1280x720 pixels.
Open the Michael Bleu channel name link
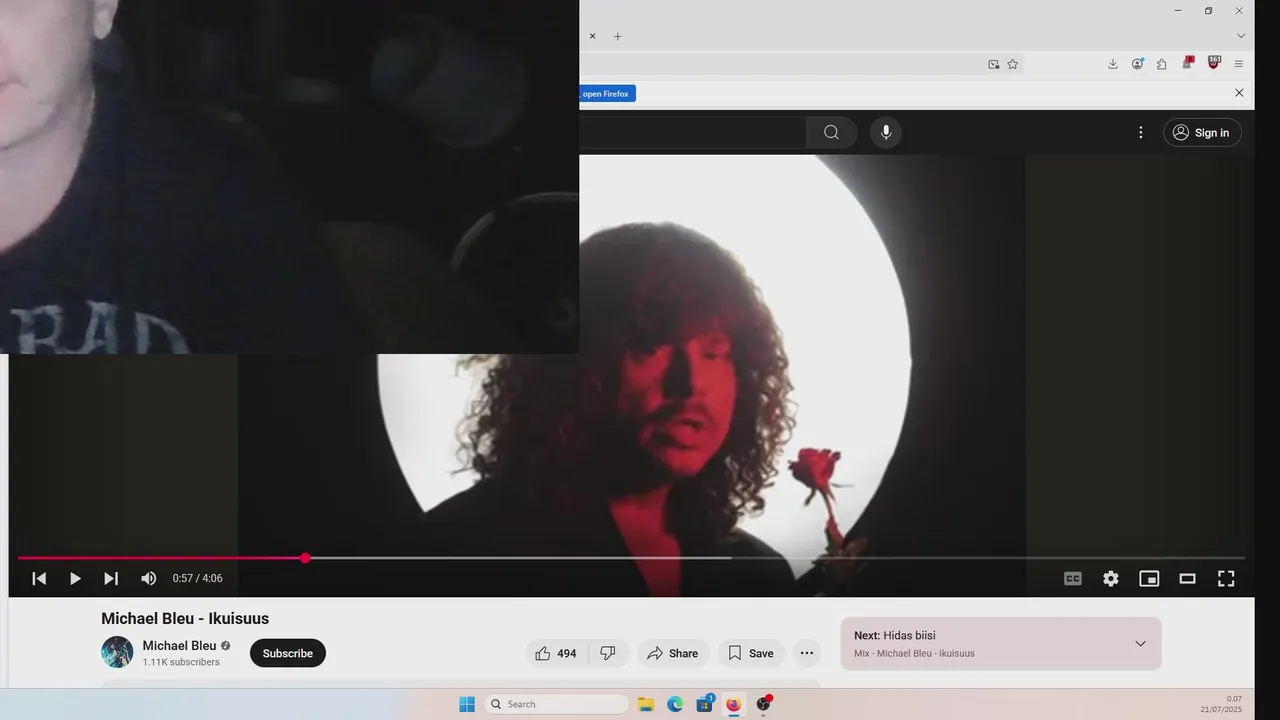tap(179, 645)
